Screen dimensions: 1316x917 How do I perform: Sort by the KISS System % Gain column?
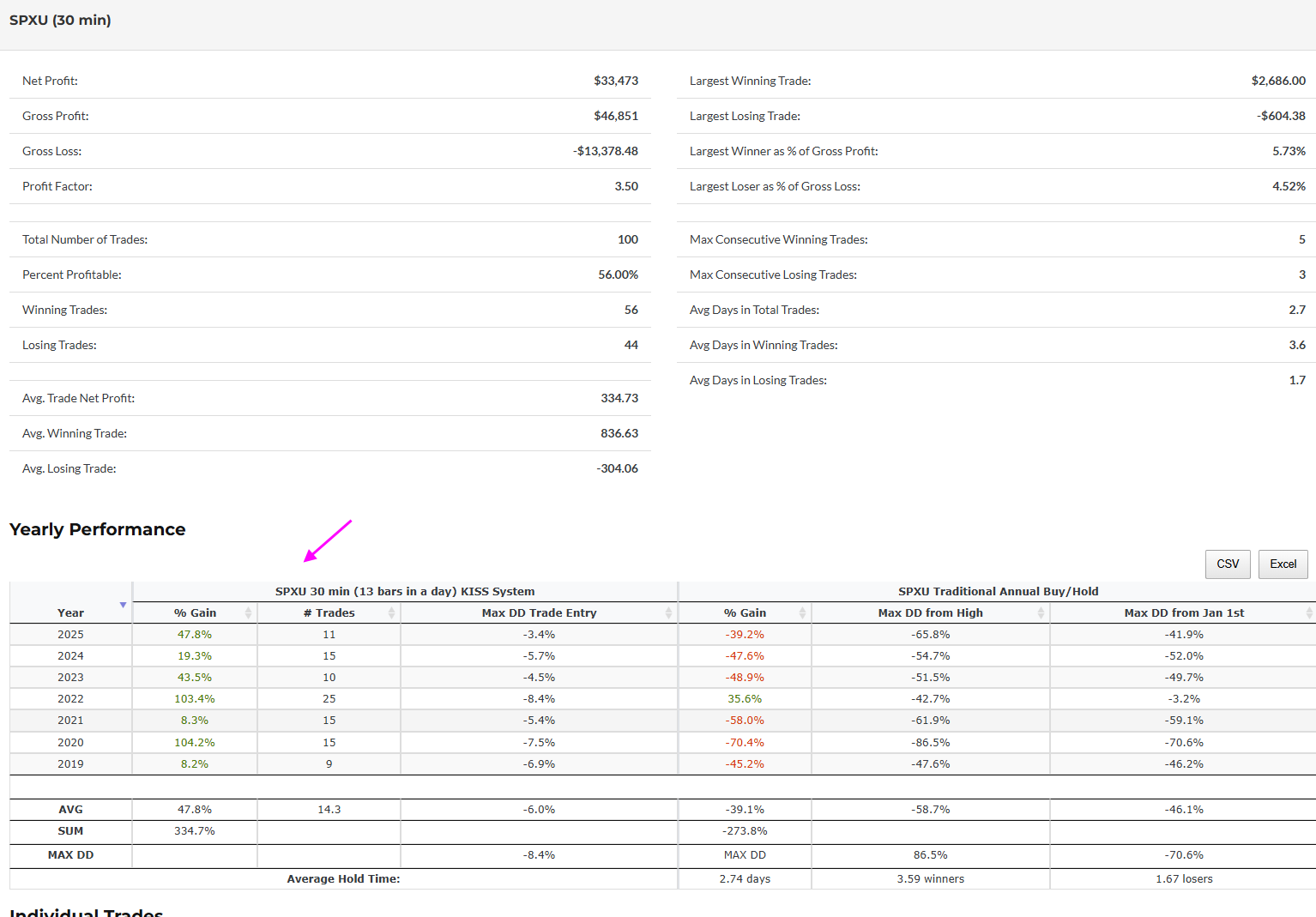(195, 612)
